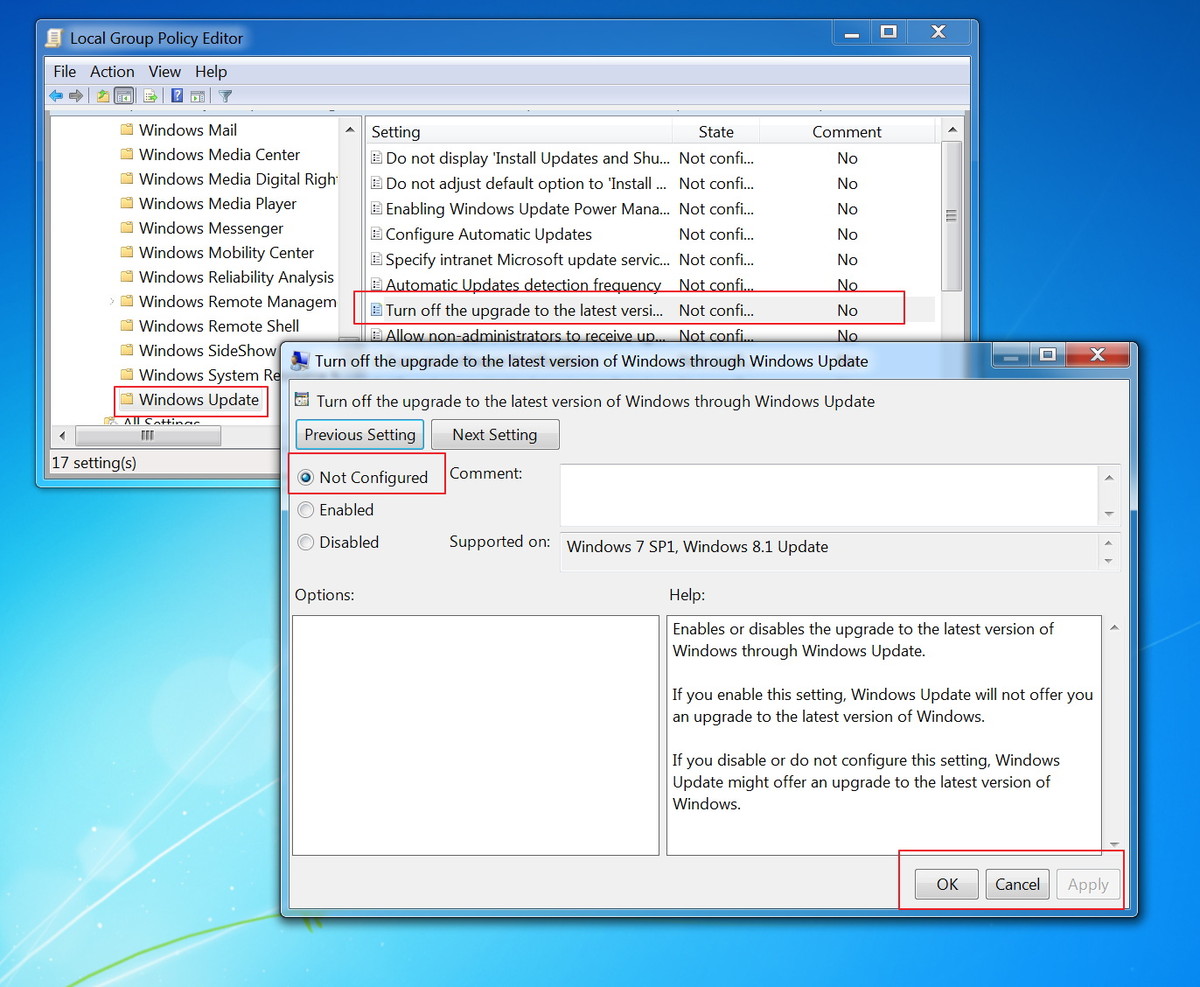Click the Comment field scroll-down arrow
Image resolution: width=1200 pixels, height=987 pixels.
click(x=1110, y=513)
